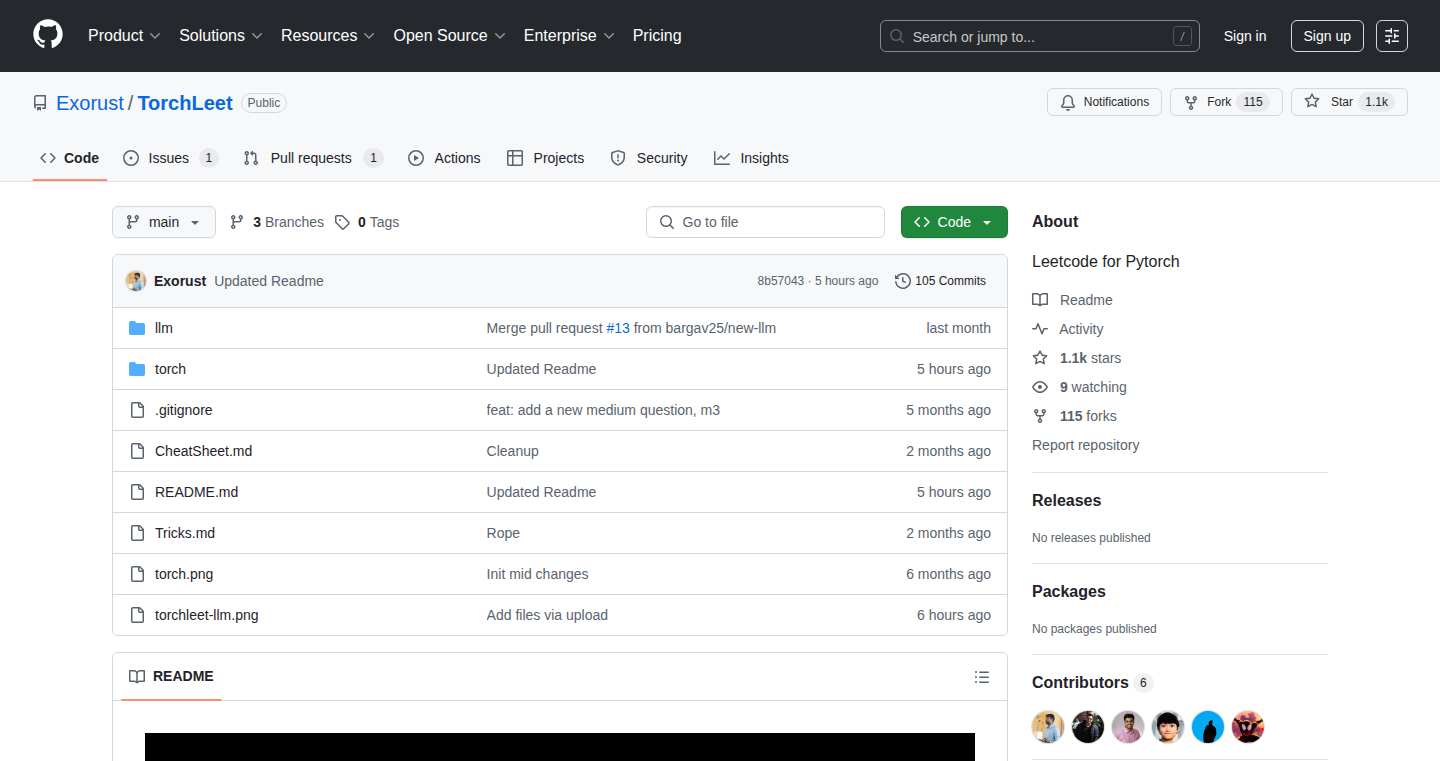Open Exorust commit author avatar

136,281
